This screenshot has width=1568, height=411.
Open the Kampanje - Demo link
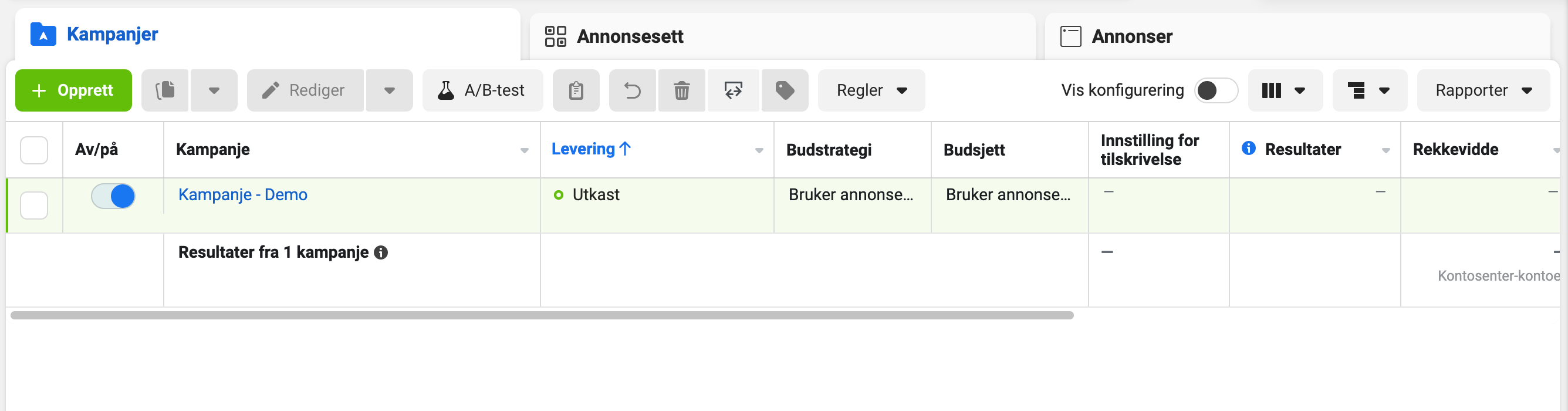(x=242, y=195)
